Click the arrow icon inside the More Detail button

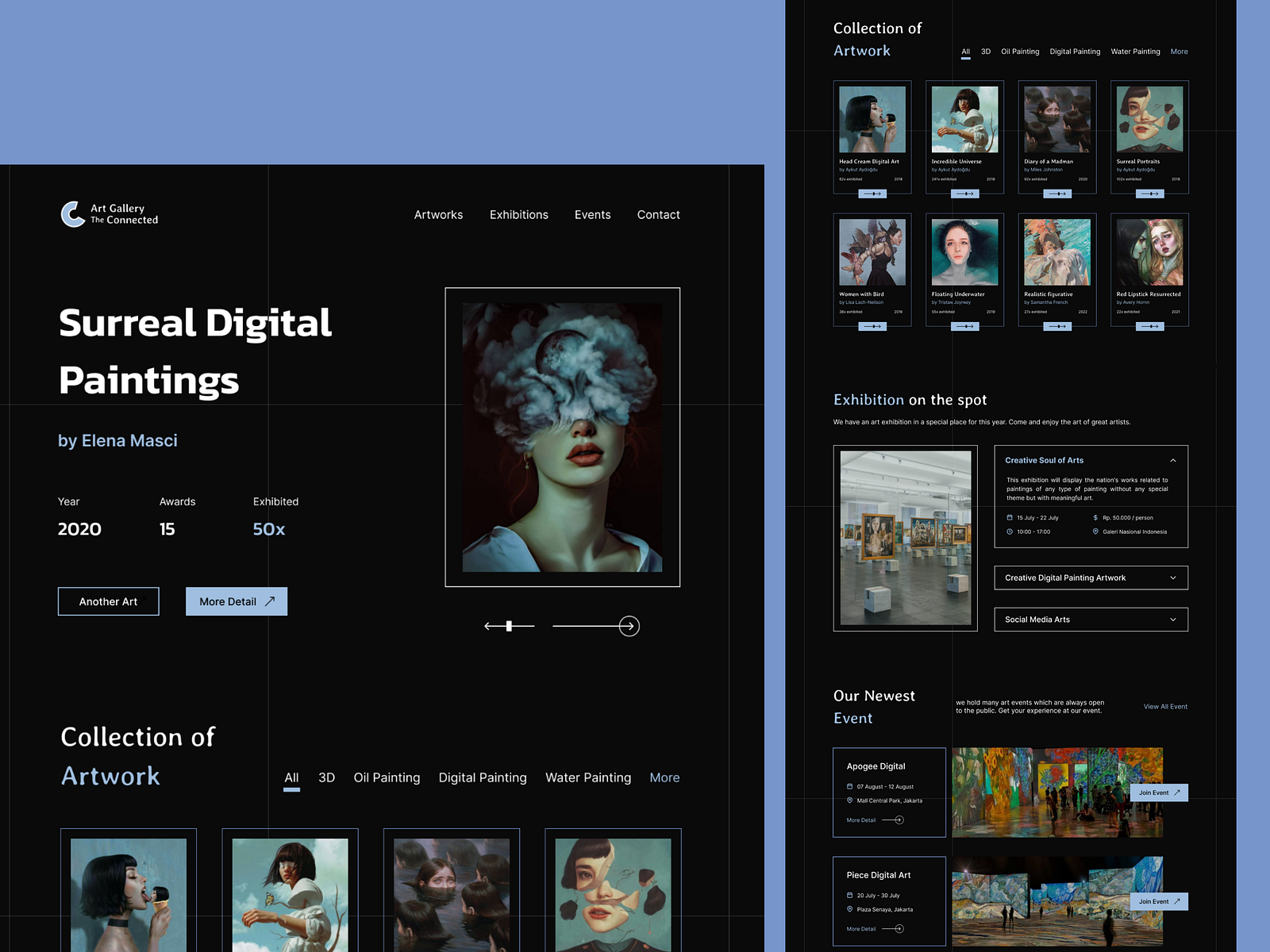(x=270, y=601)
